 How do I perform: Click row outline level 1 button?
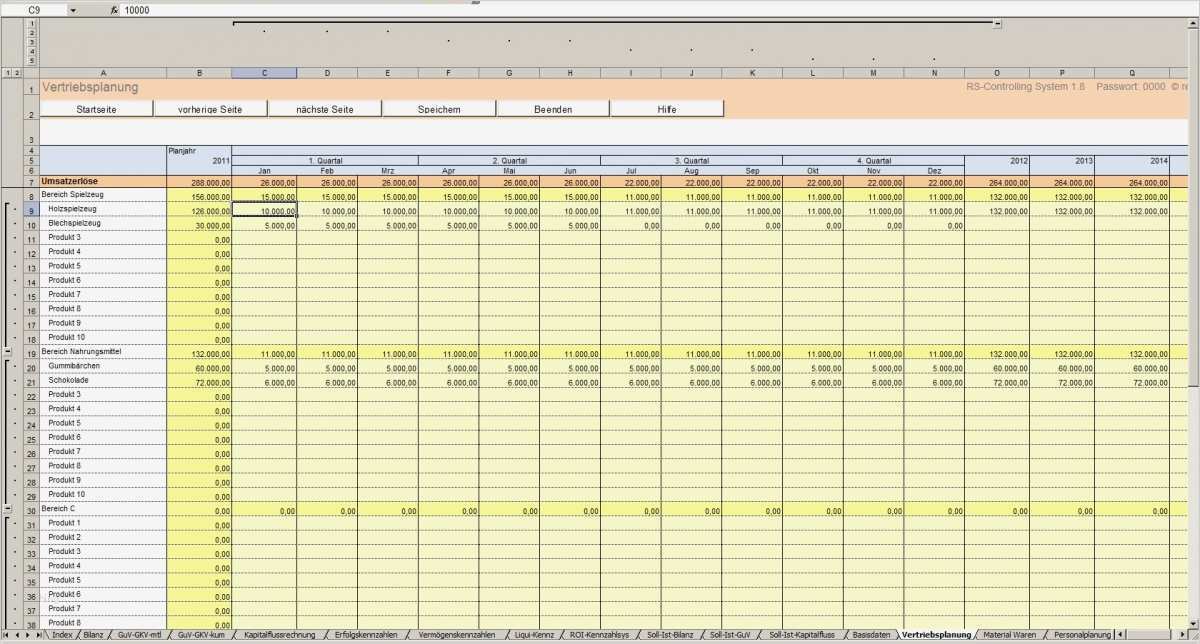point(32,23)
